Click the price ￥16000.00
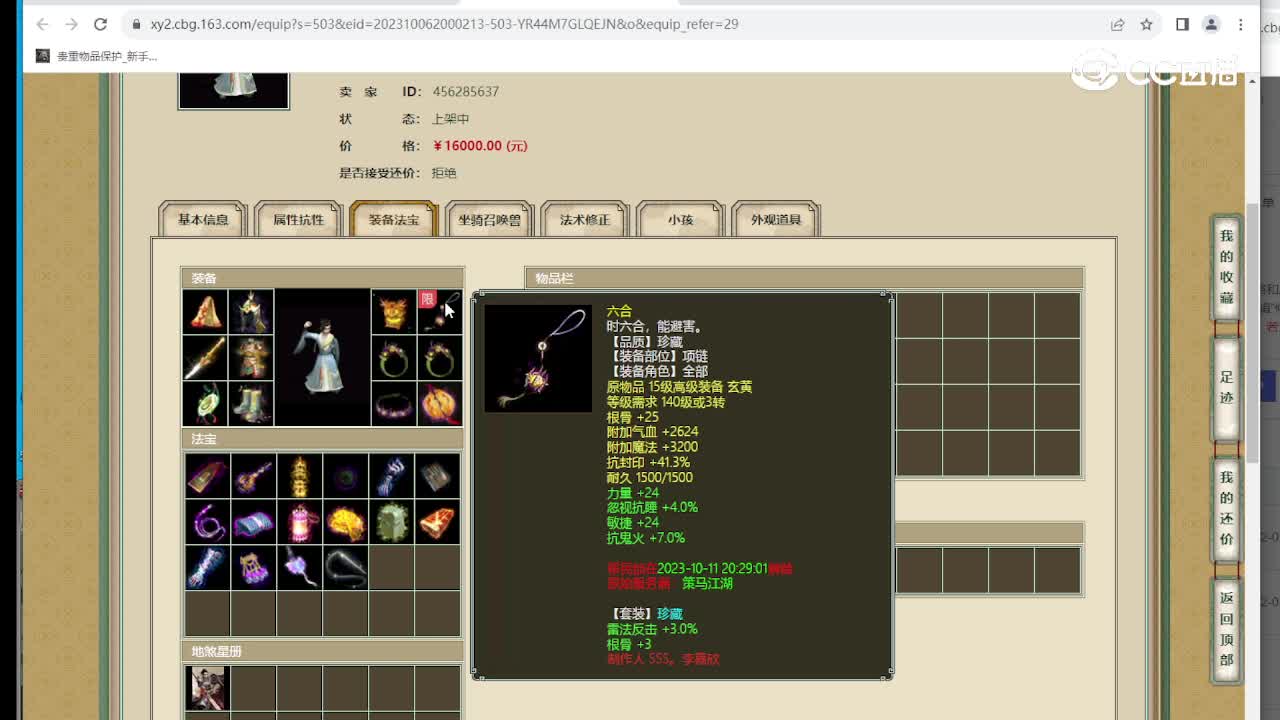 coord(480,146)
